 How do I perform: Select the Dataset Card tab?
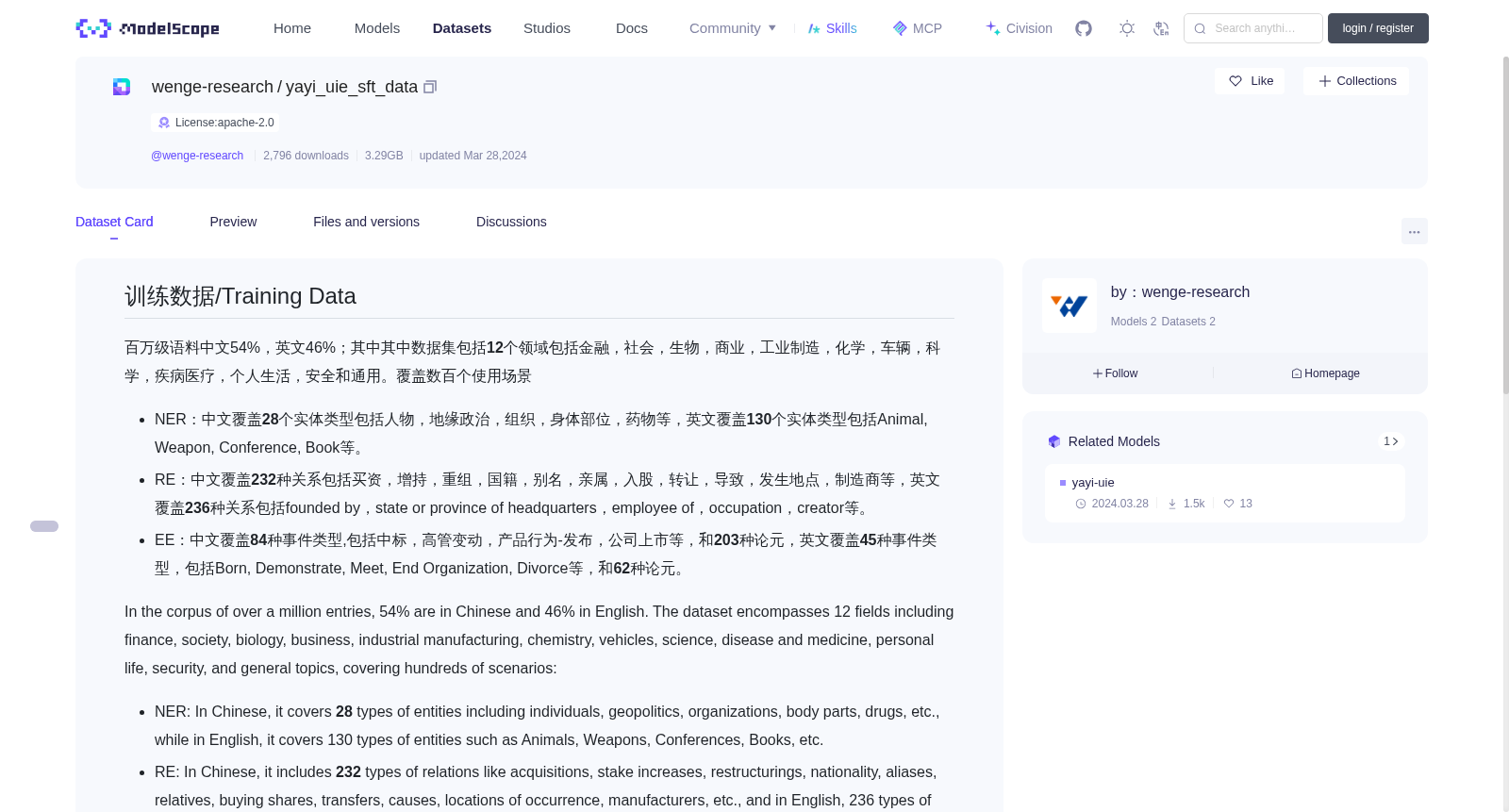[x=114, y=222]
